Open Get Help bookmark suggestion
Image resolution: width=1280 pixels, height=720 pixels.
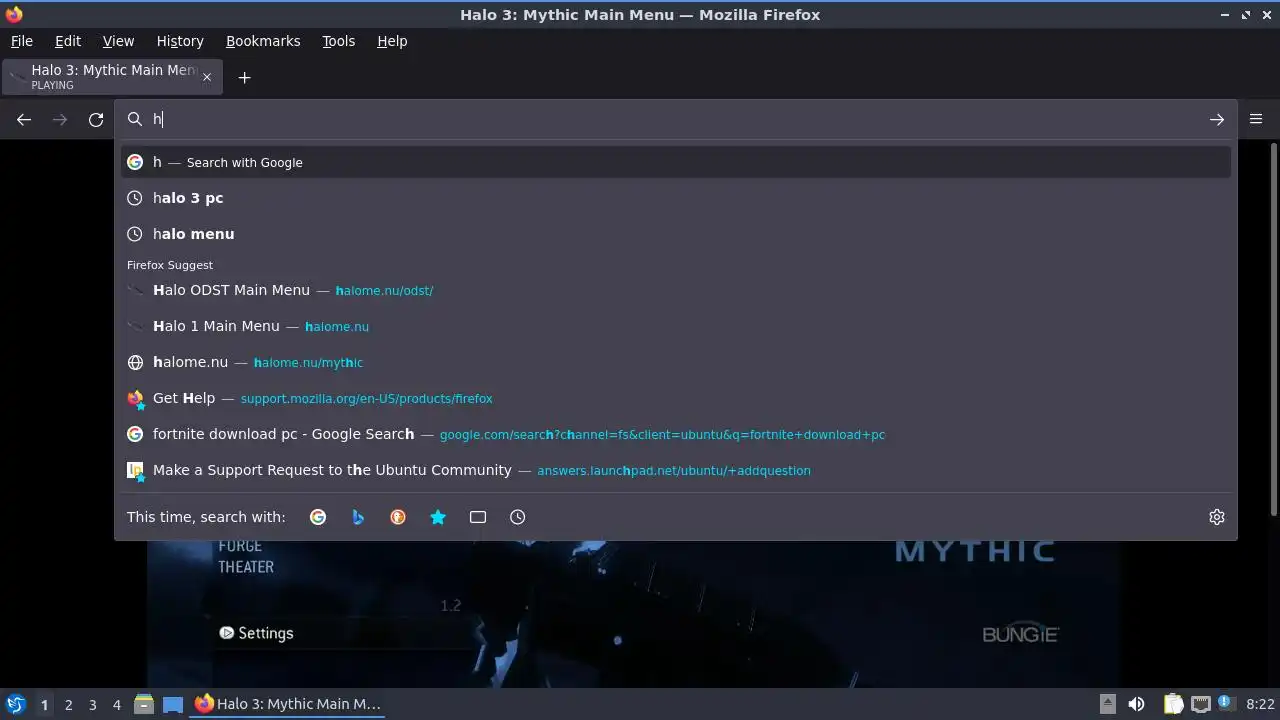pos(676,398)
